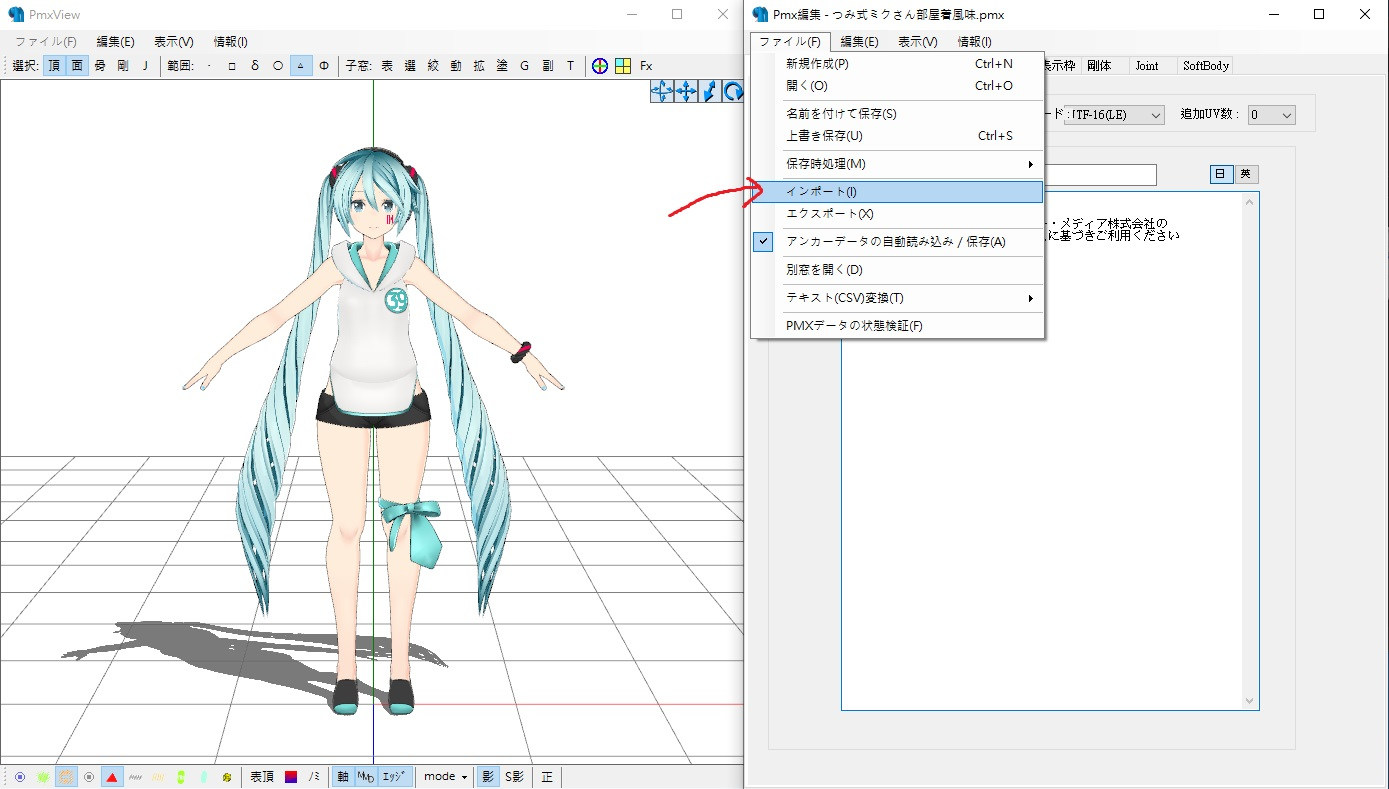Toggle the red triangle display icon

(112, 776)
